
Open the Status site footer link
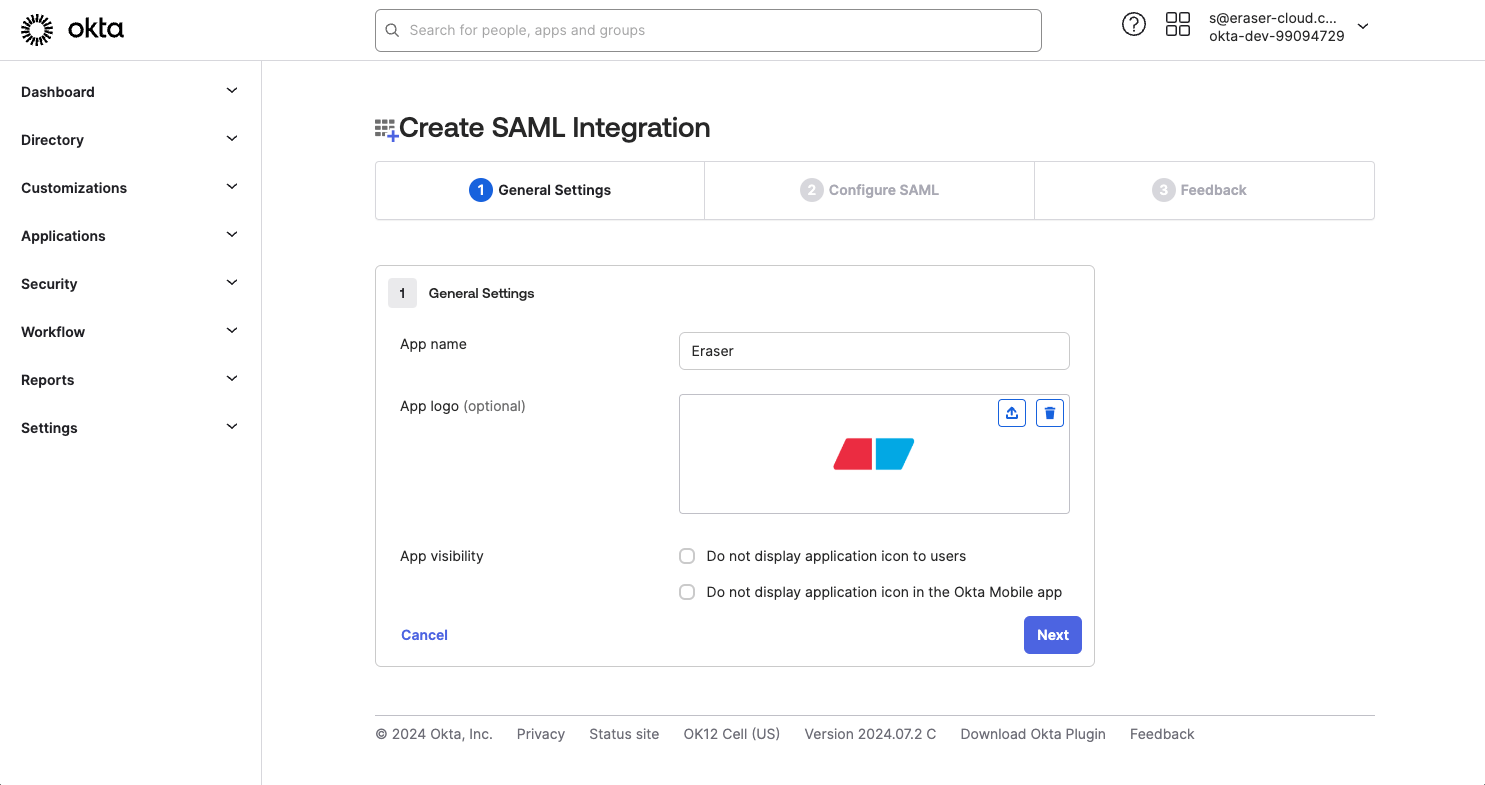click(x=624, y=734)
